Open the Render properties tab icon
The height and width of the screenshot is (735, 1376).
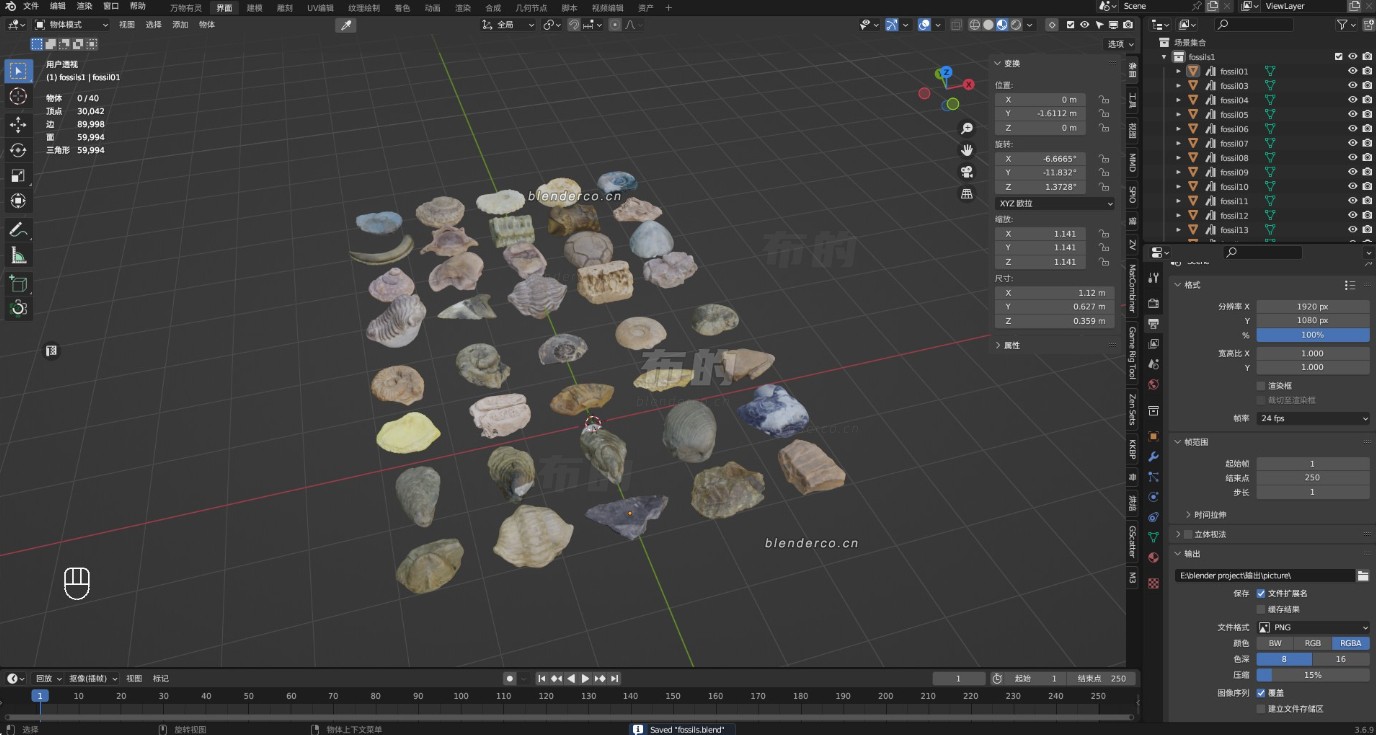(x=1153, y=302)
